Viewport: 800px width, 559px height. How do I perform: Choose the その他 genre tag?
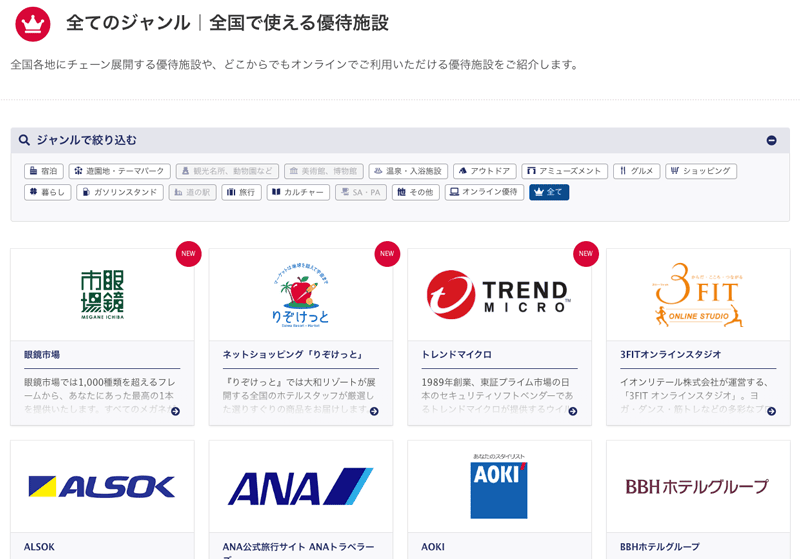coord(416,192)
